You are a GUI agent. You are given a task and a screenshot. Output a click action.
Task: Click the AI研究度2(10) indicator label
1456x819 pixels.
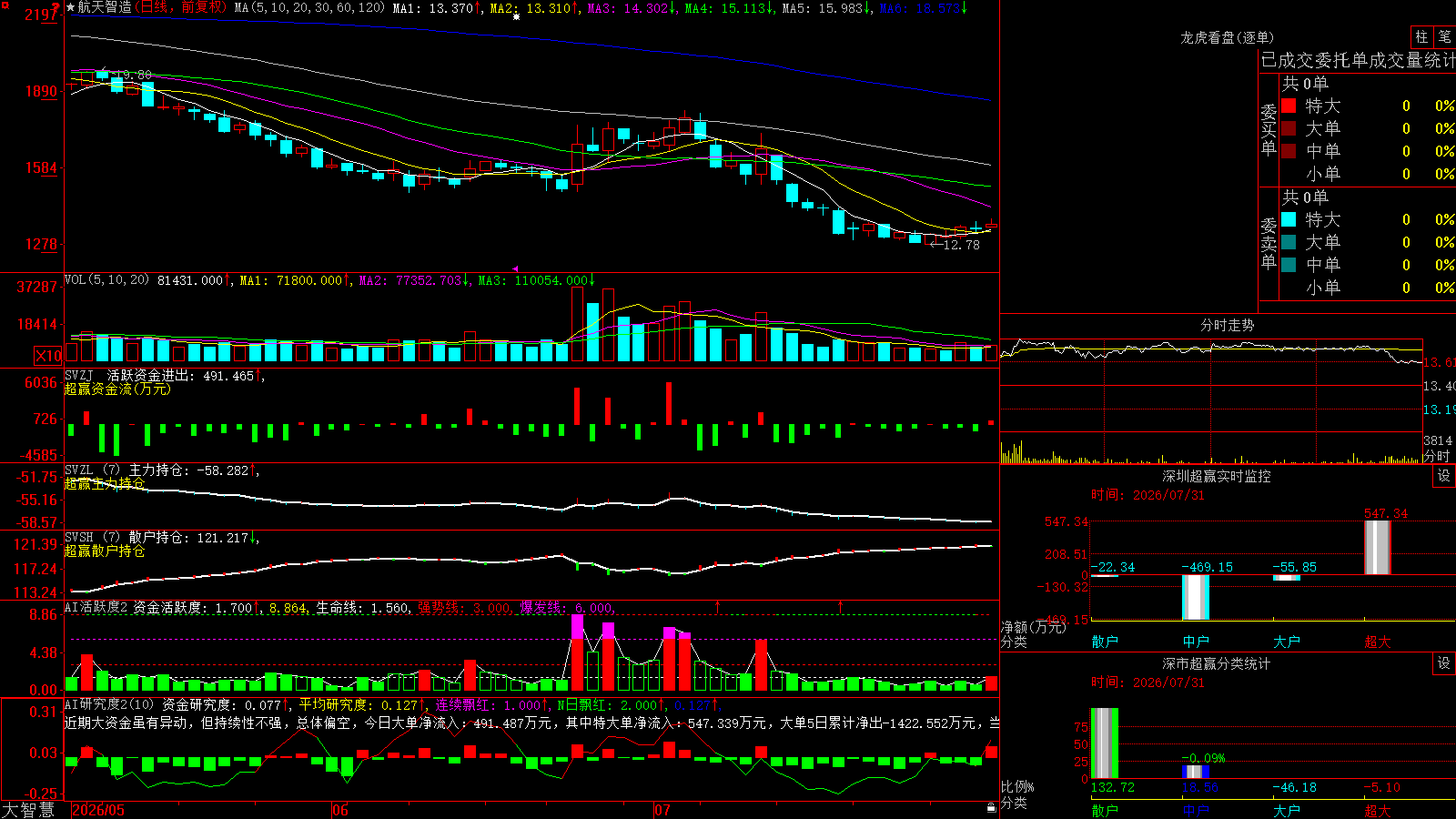click(110, 704)
